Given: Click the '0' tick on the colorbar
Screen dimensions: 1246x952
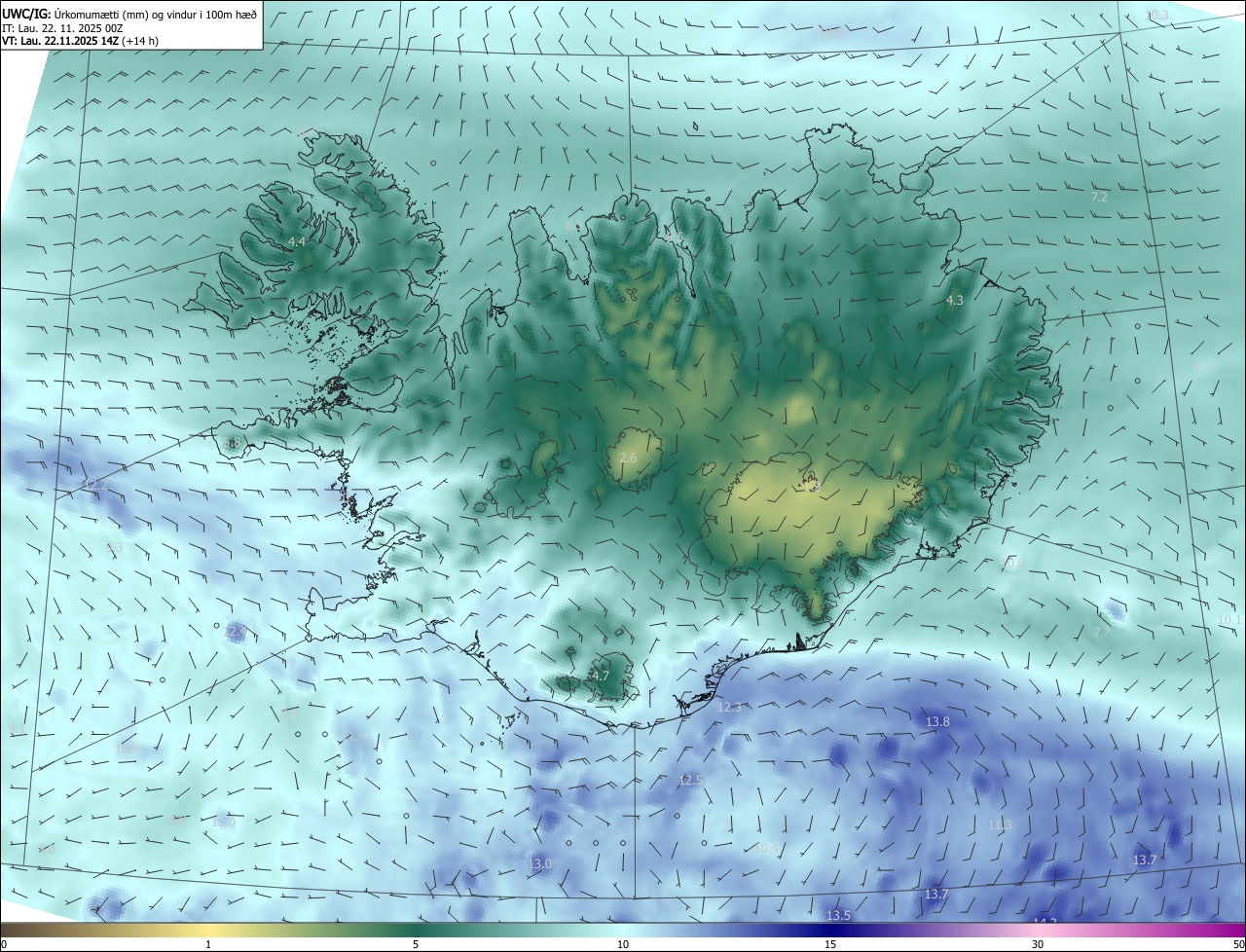Looking at the screenshot, I should [x=3, y=944].
